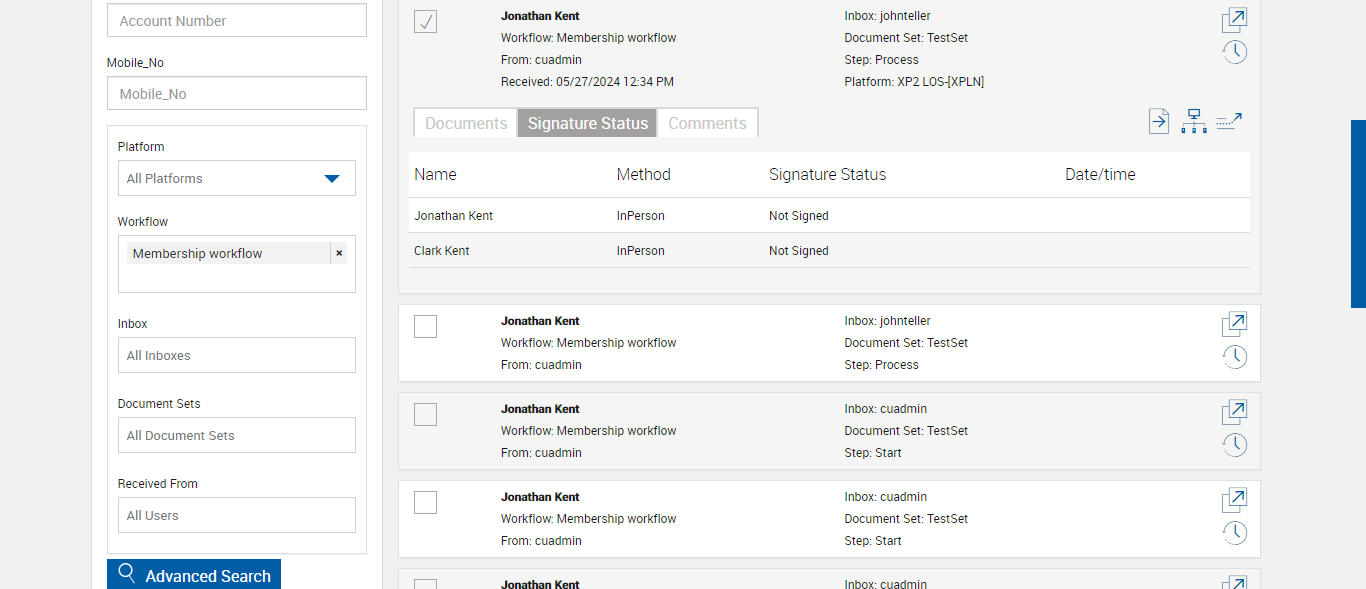
Task: Click the open-in-new-window icon on the expanded Jonathan Kent item
Action: [x=1235, y=20]
